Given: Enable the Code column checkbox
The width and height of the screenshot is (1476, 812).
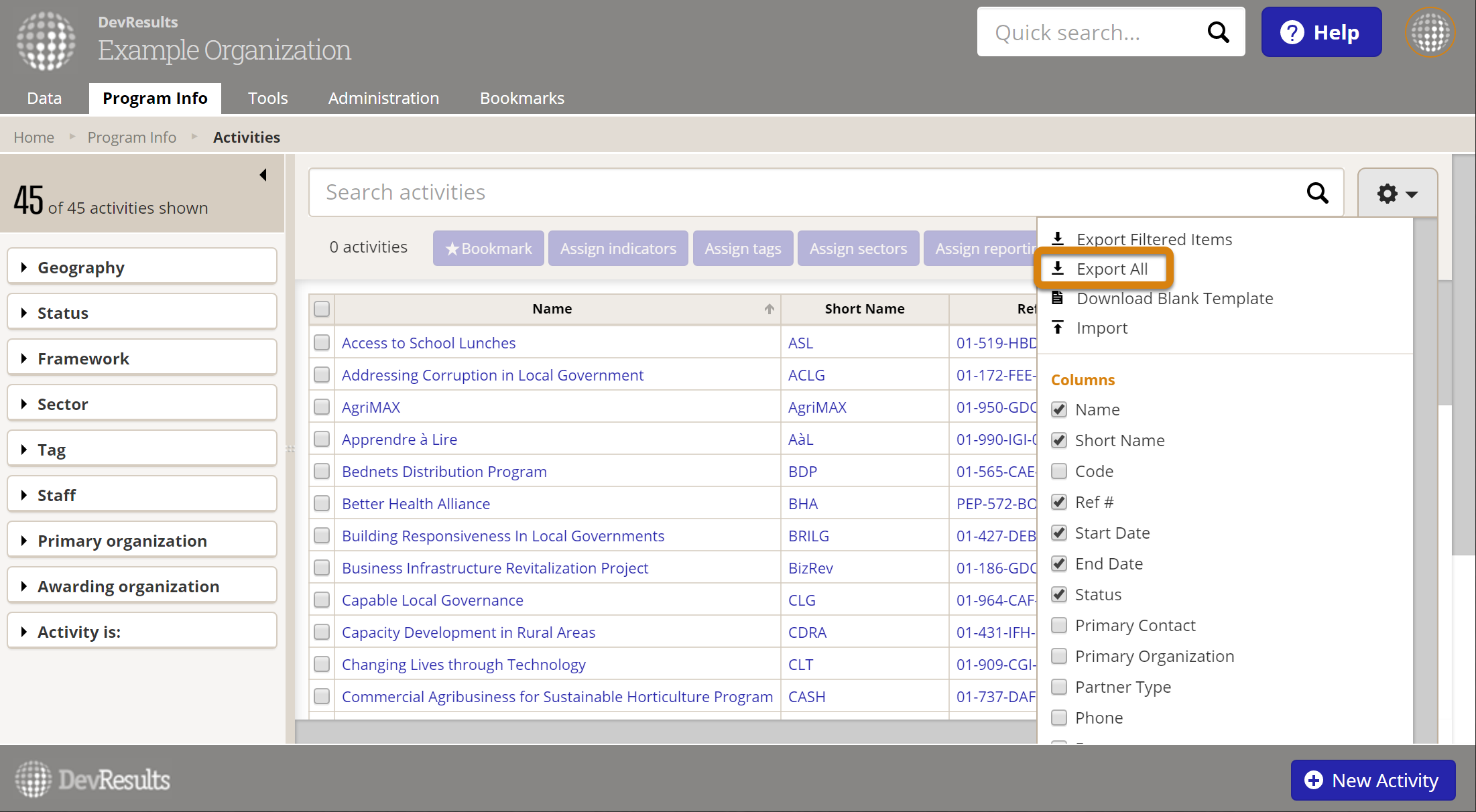Looking at the screenshot, I should [x=1059, y=471].
